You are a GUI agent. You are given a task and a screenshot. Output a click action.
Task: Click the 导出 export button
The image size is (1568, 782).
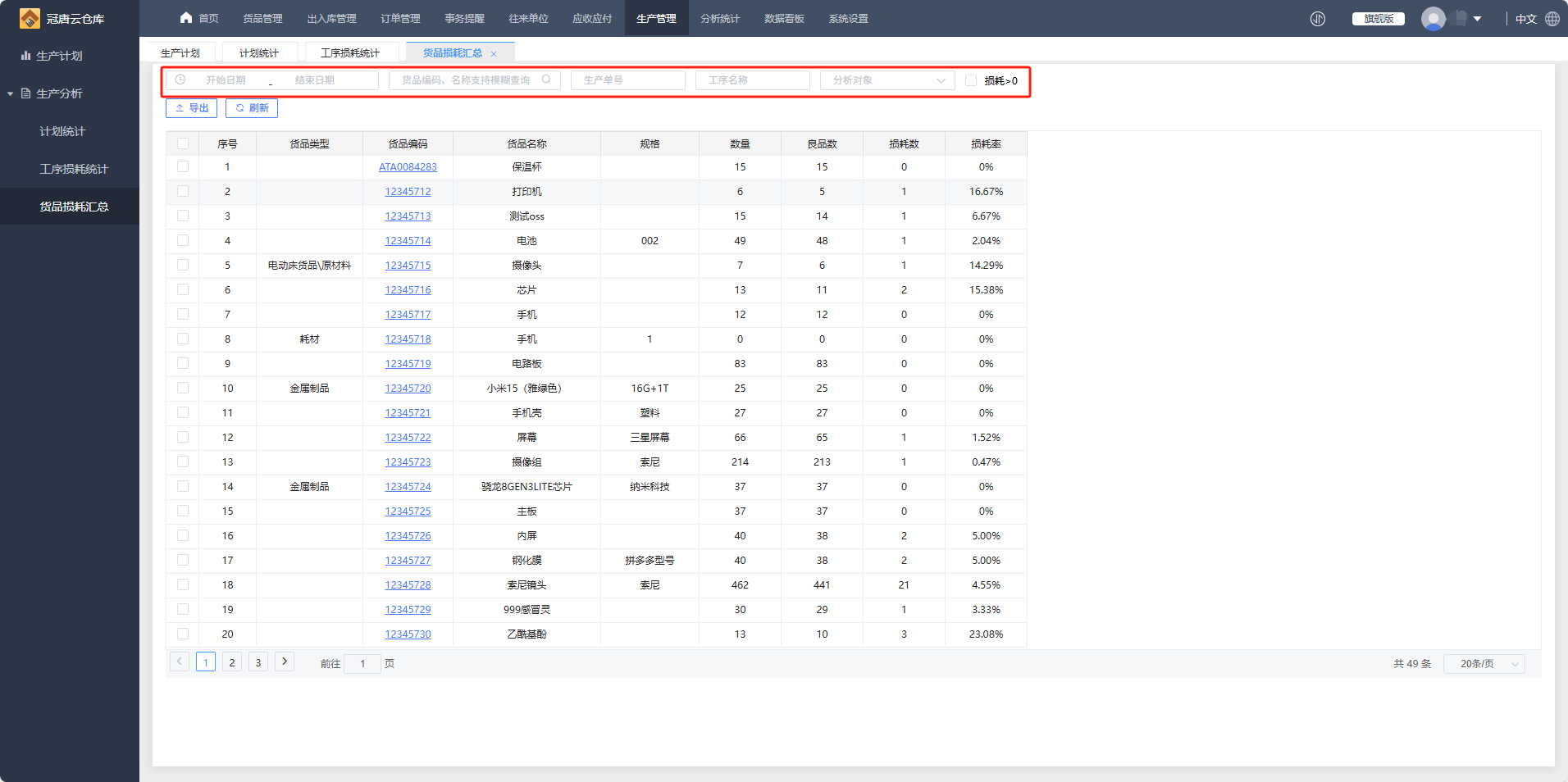pyautogui.click(x=191, y=108)
